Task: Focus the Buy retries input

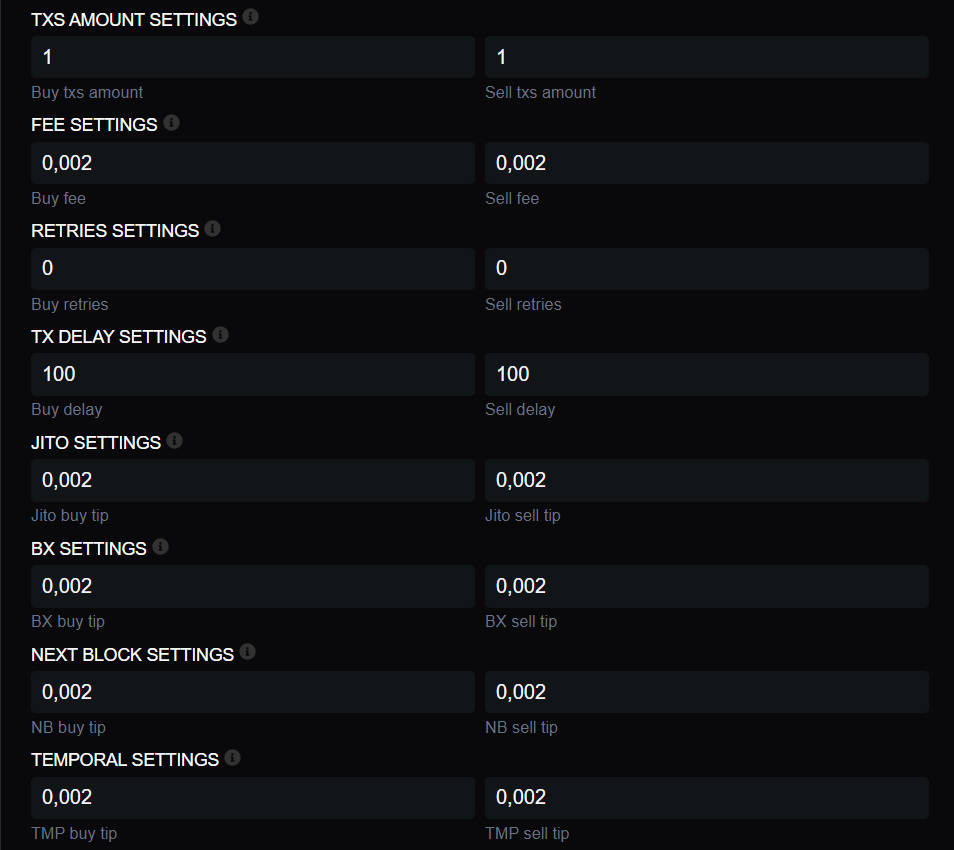Action: coord(253,269)
